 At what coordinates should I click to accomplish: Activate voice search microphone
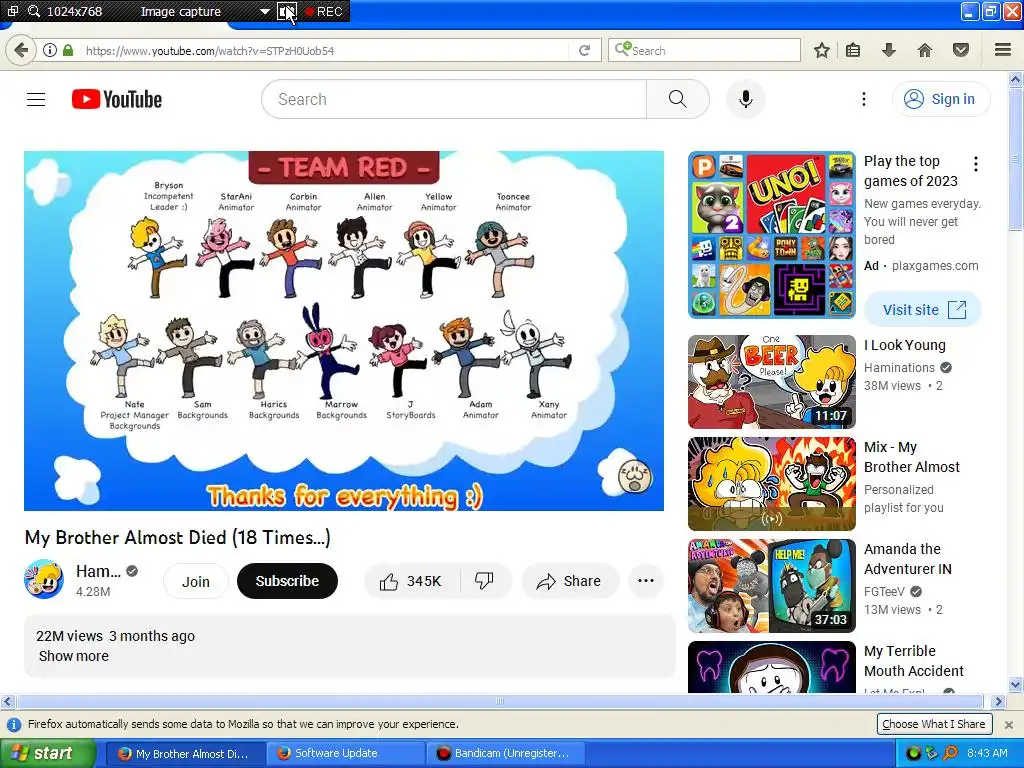745,99
